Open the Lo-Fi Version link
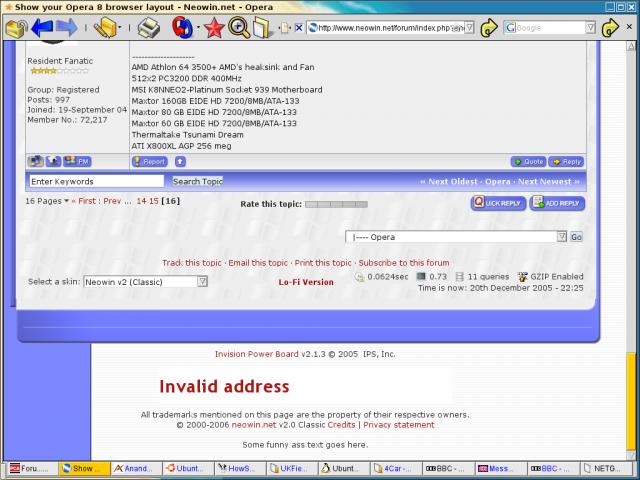 [306, 282]
